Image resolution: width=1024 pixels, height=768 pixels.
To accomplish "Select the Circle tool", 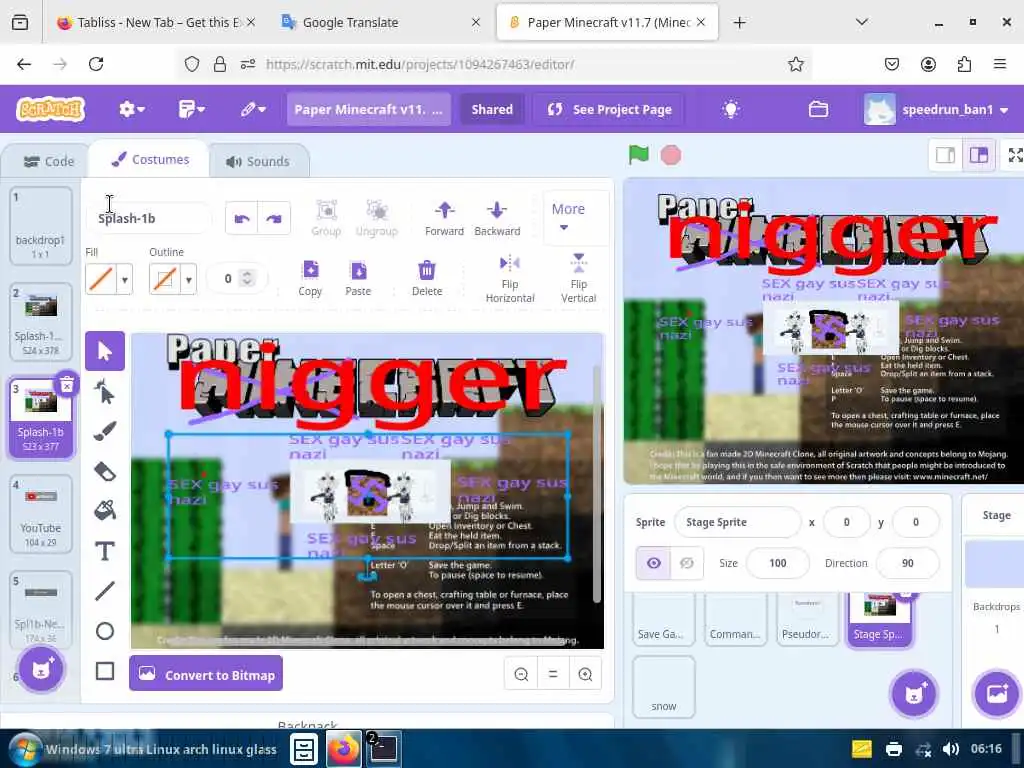I will pos(104,631).
